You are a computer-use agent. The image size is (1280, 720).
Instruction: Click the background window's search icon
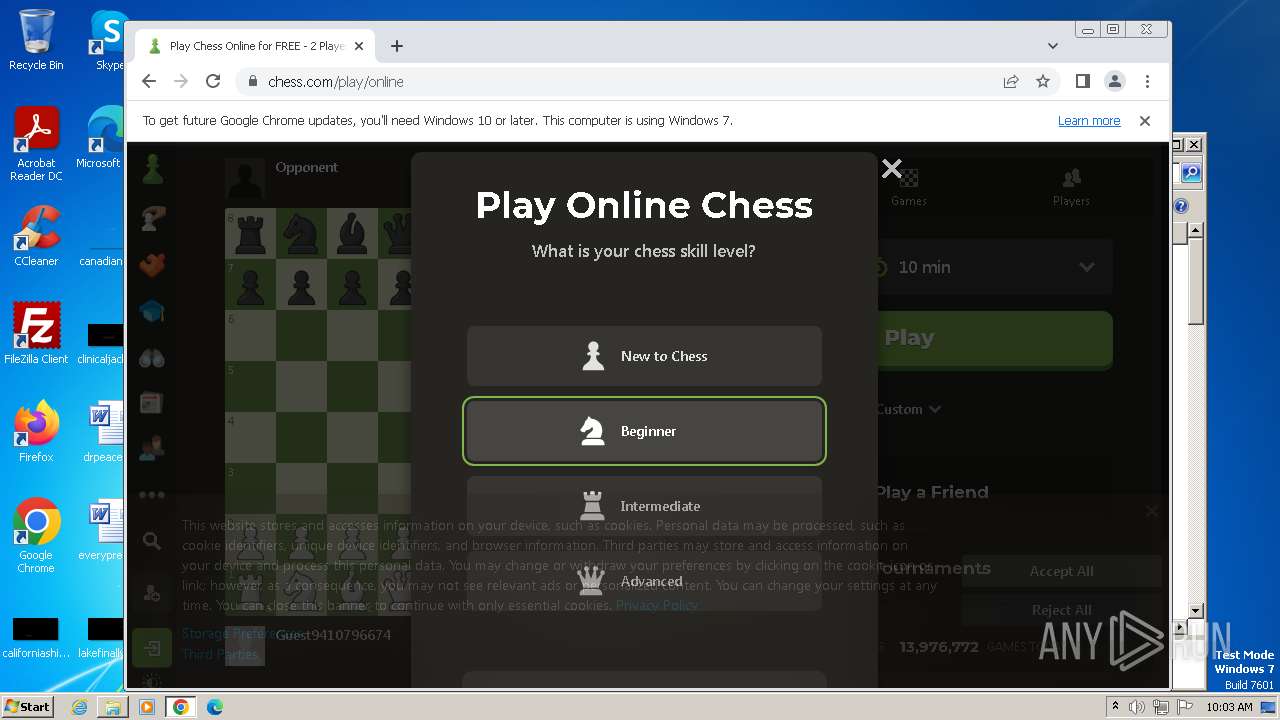tap(1191, 173)
